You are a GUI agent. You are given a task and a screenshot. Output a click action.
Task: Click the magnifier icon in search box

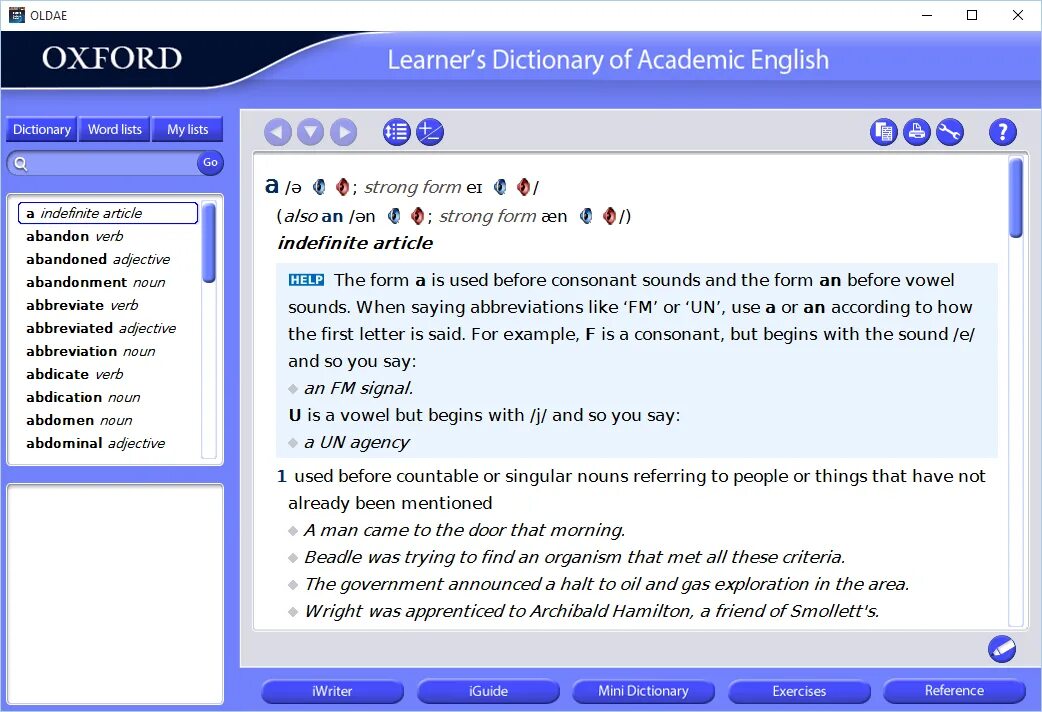pyautogui.click(x=21, y=164)
